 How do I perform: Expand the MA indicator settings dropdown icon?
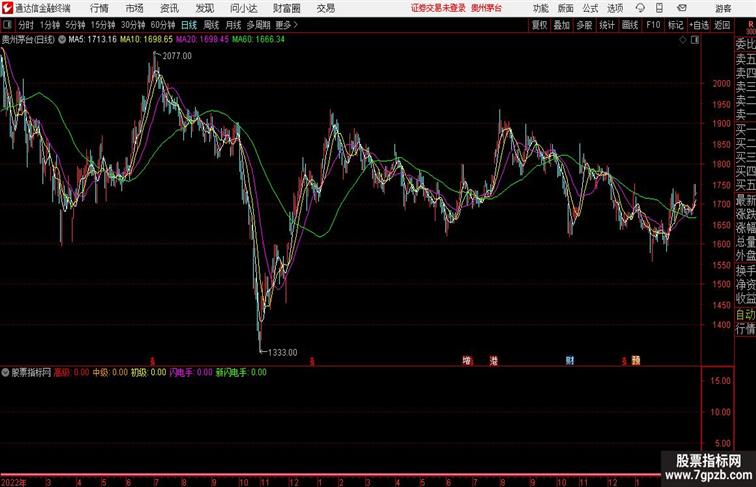[x=62, y=40]
